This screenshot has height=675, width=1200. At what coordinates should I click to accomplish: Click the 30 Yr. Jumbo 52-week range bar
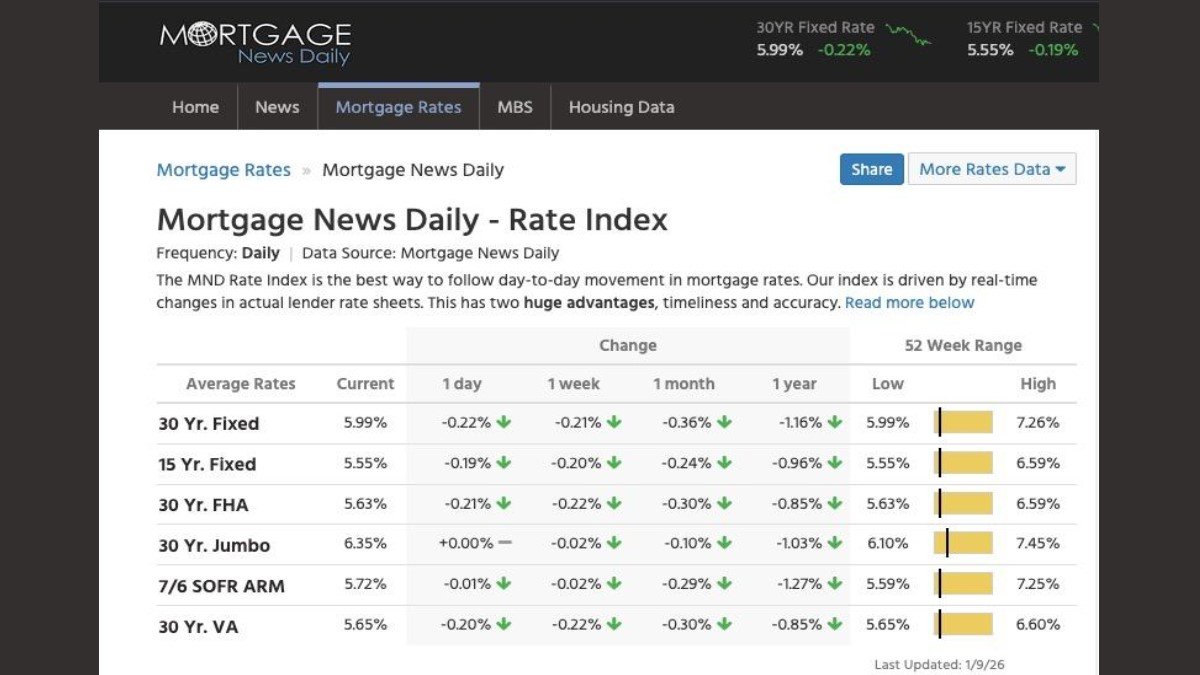963,544
